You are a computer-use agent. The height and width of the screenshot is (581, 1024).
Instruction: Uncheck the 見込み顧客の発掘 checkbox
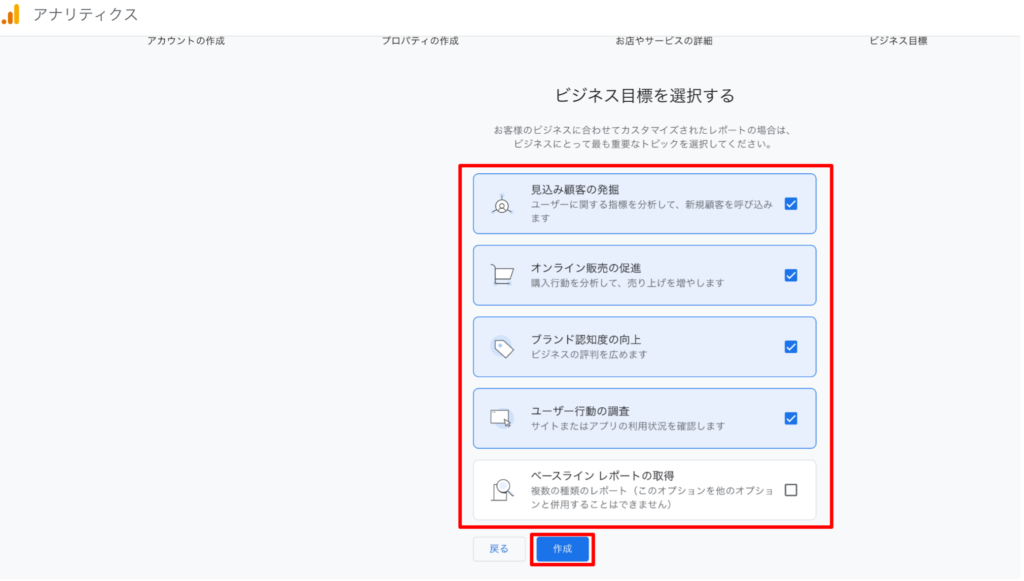click(x=791, y=203)
